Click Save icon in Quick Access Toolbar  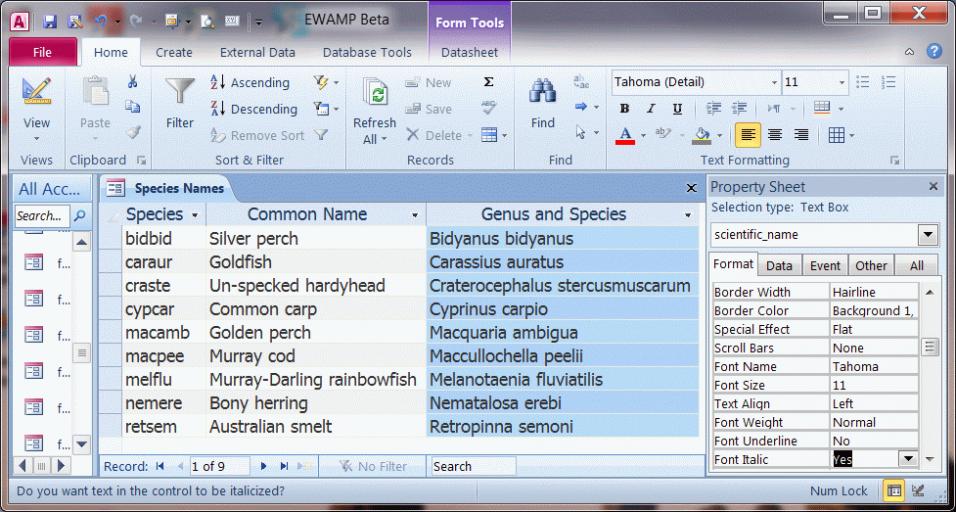coord(50,21)
